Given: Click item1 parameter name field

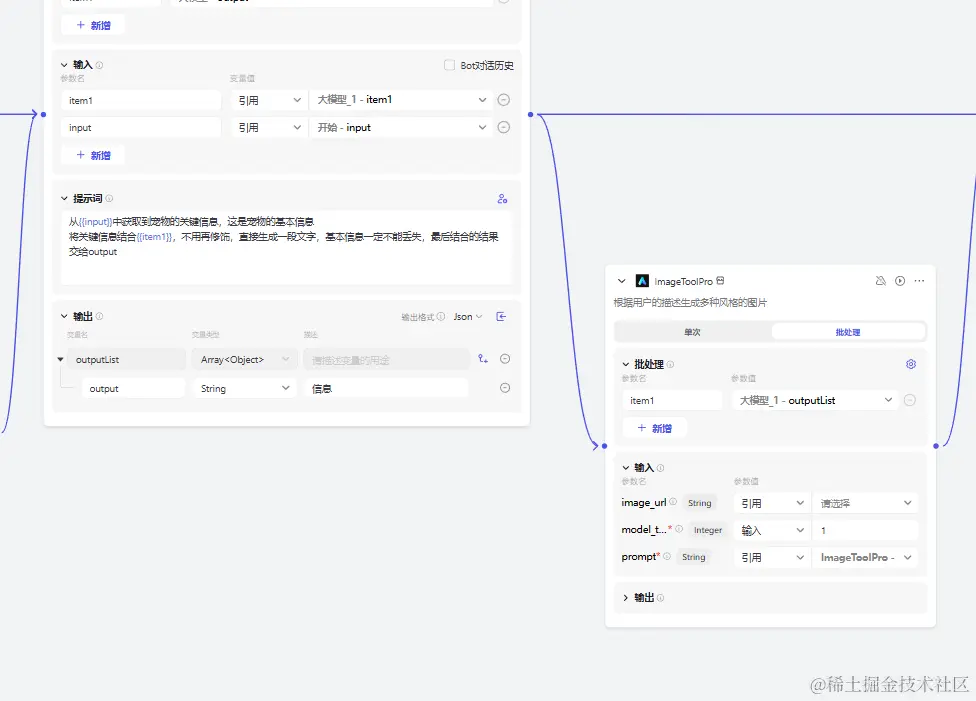Looking at the screenshot, I should pyautogui.click(x=141, y=100).
